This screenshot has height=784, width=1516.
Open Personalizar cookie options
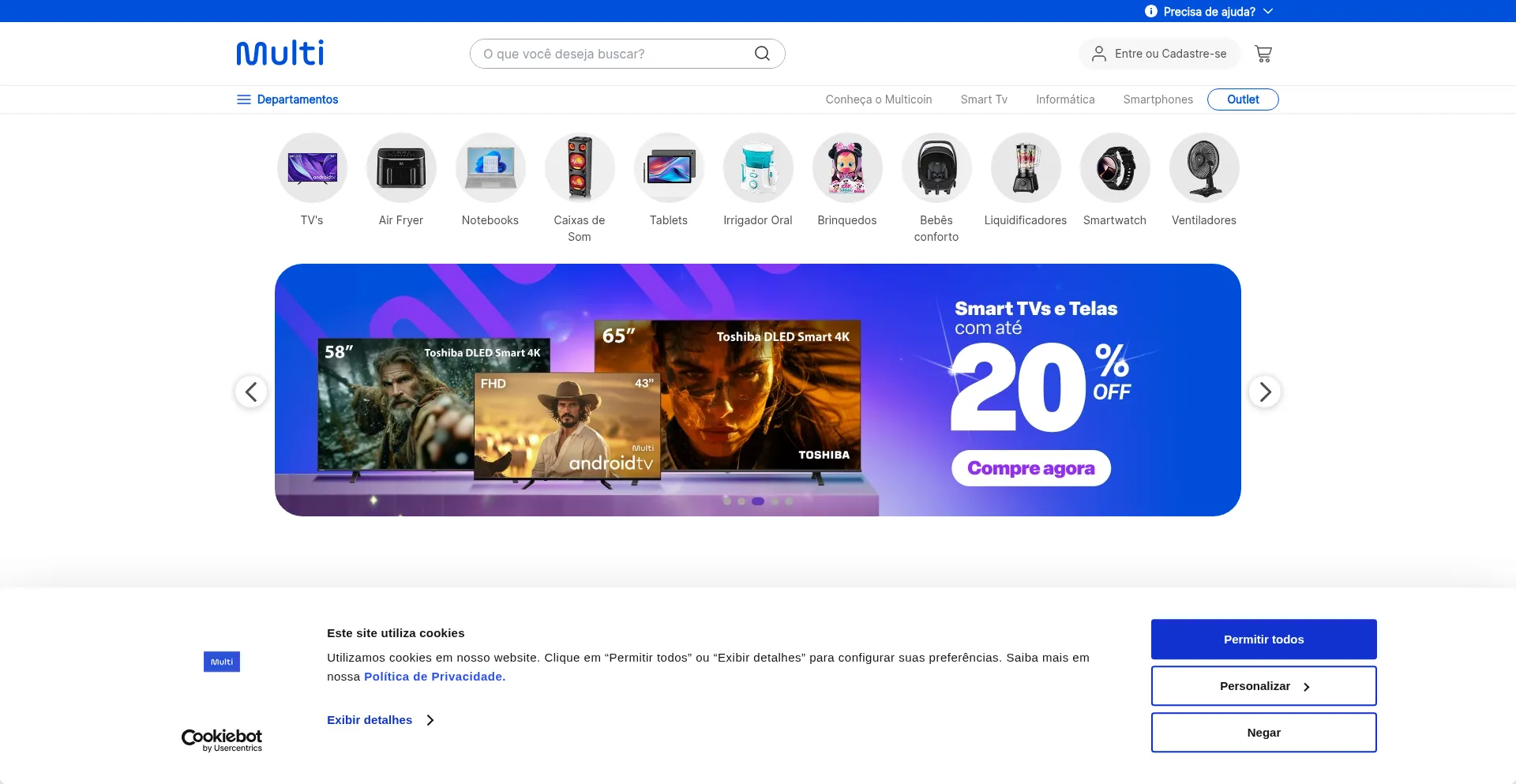(1264, 686)
